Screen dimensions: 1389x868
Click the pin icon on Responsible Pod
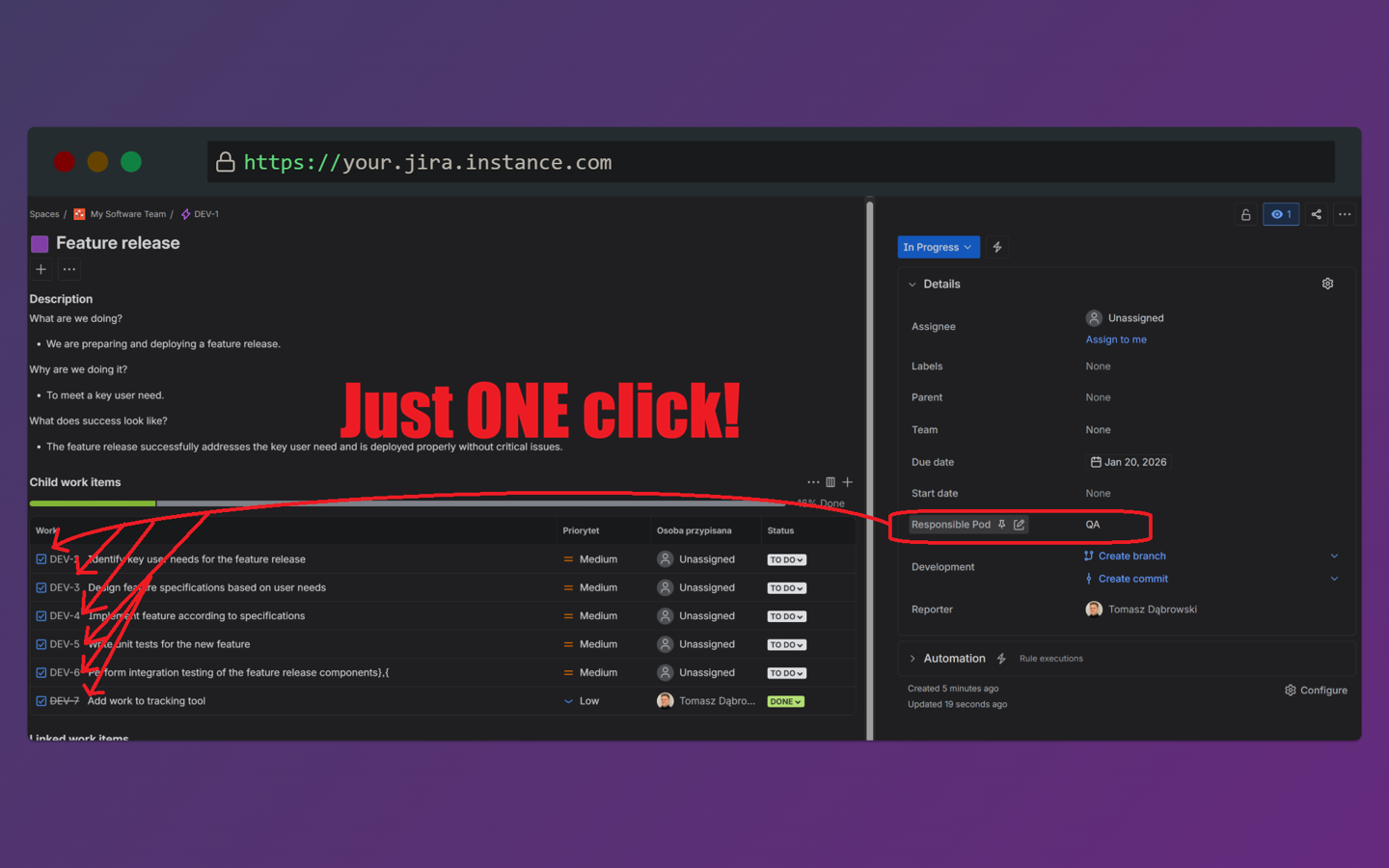(1002, 524)
